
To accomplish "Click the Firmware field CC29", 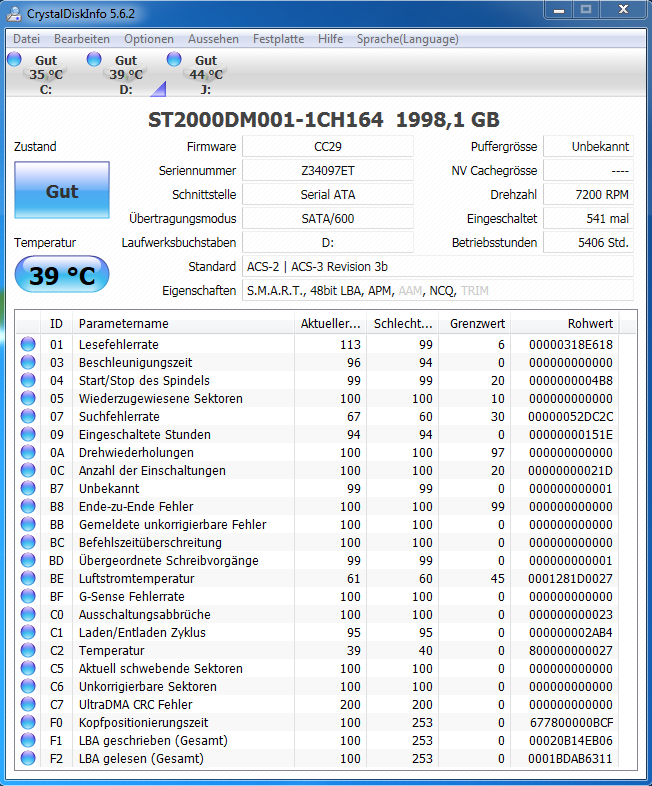I will click(x=328, y=146).
